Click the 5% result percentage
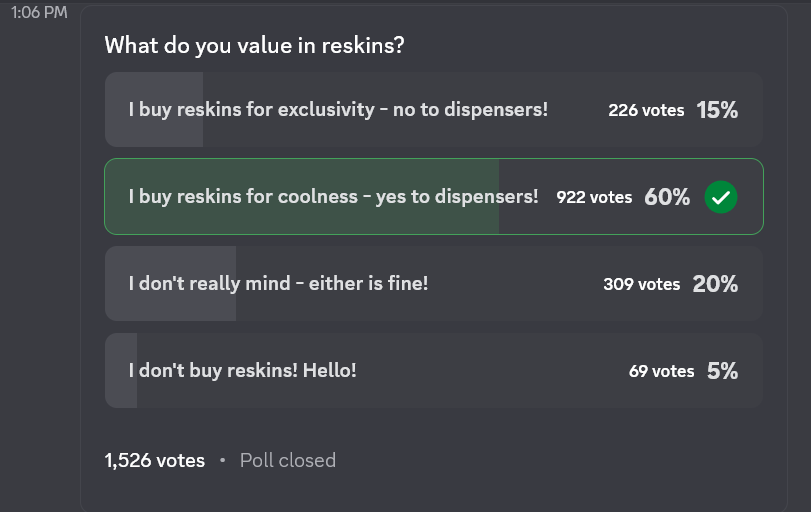811x512 pixels. click(x=723, y=371)
